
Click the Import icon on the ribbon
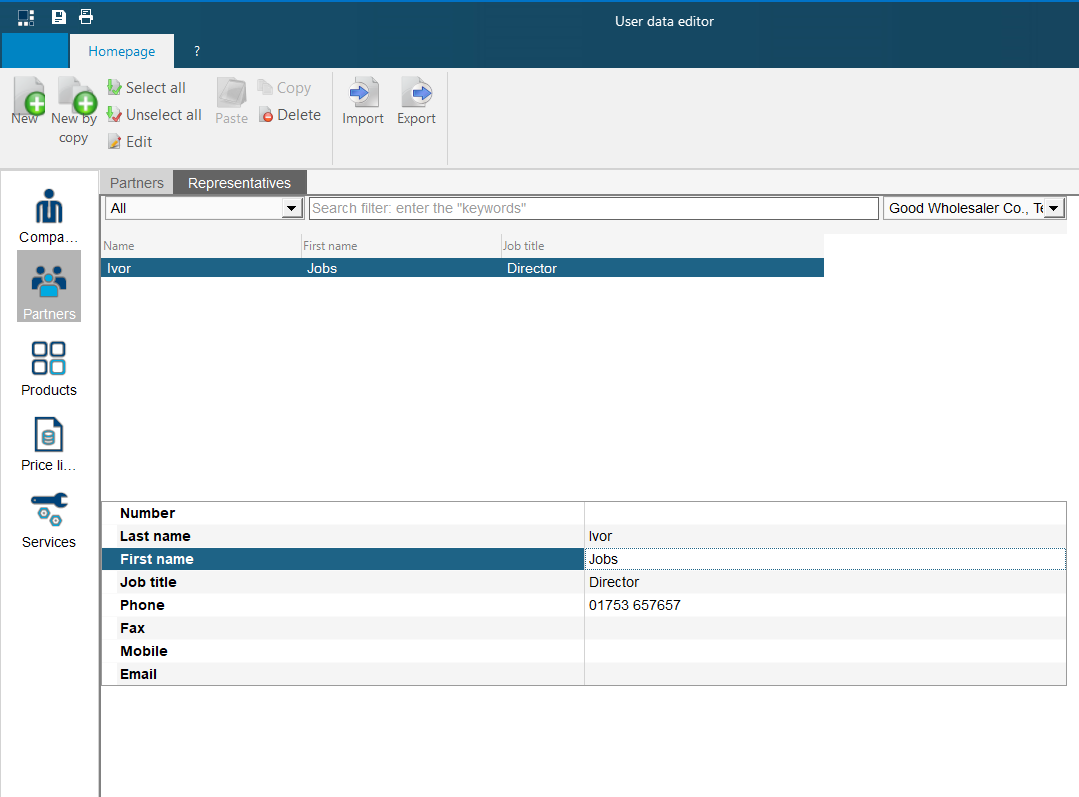pyautogui.click(x=362, y=100)
